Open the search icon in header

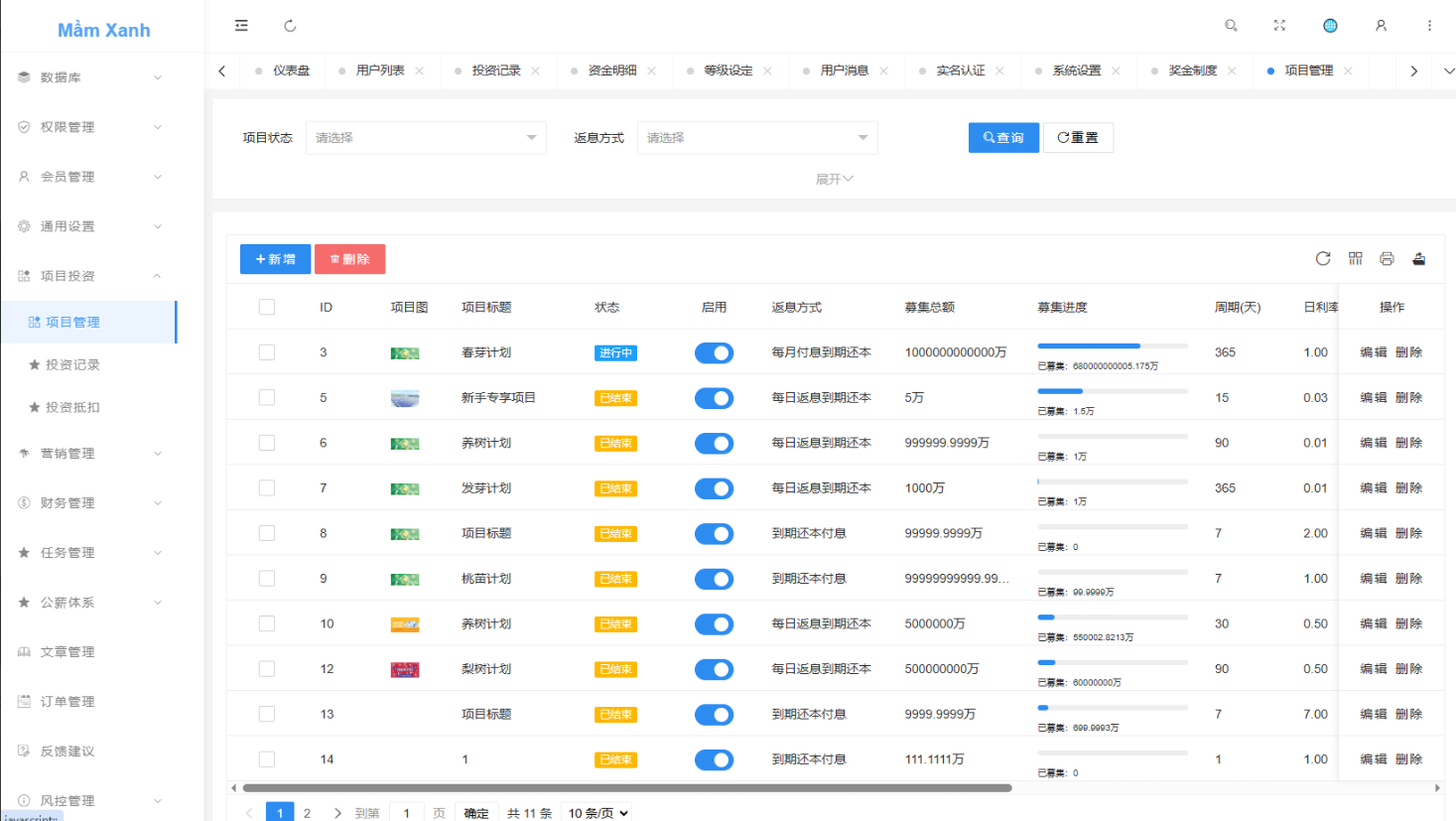click(x=1231, y=26)
